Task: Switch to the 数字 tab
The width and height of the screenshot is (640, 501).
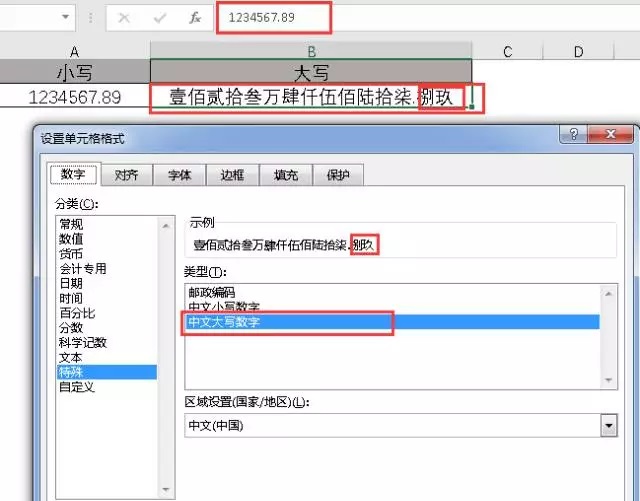Action: [x=73, y=174]
